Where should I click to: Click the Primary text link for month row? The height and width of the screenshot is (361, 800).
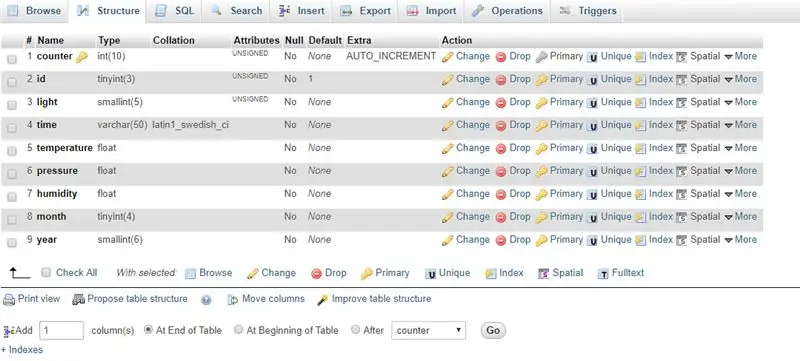(x=566, y=217)
